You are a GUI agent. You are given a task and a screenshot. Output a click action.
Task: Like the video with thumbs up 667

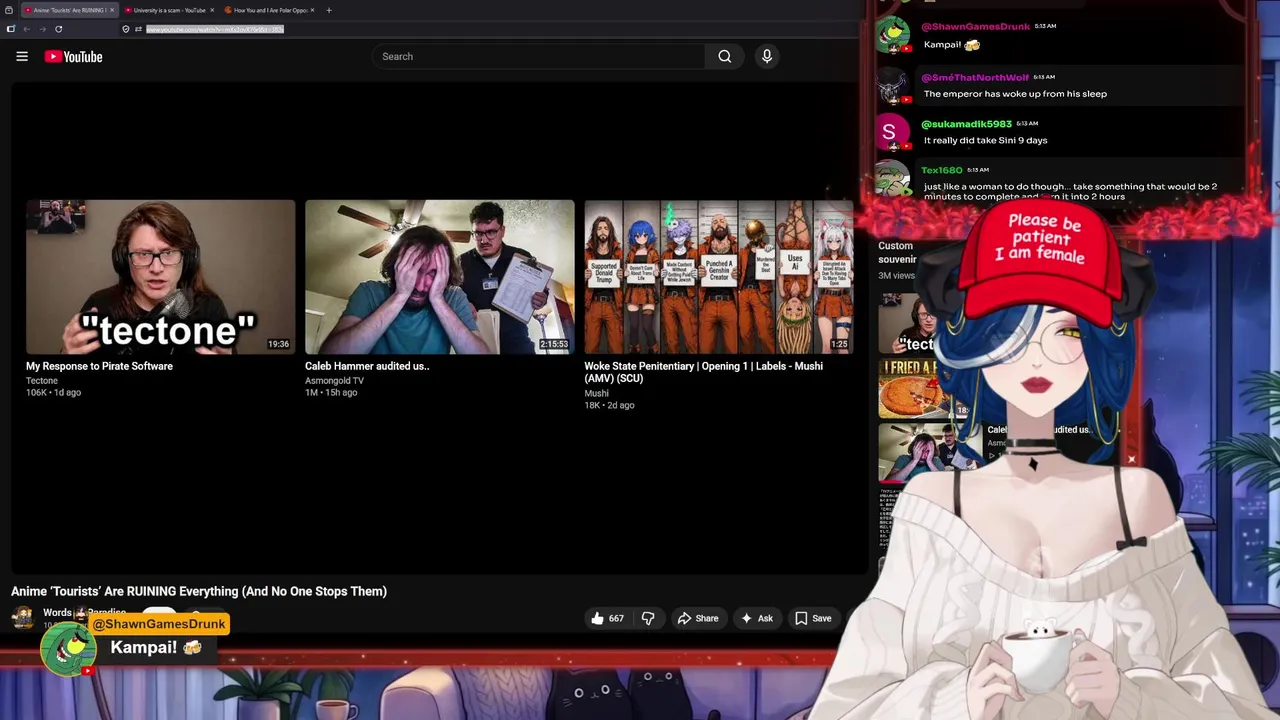[607, 618]
